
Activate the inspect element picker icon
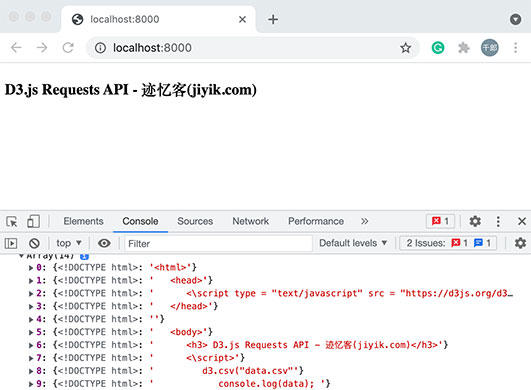[x=12, y=222]
